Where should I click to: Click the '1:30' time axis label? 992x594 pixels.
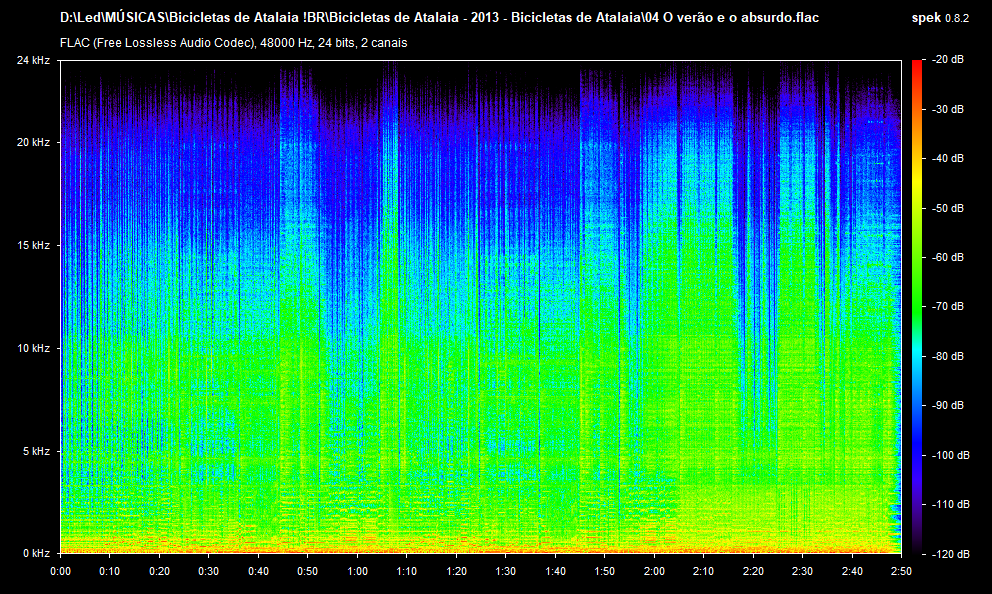point(505,571)
